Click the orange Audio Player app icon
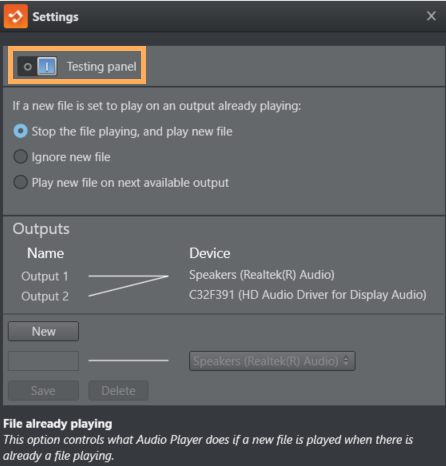The height and width of the screenshot is (466, 446). point(16,16)
